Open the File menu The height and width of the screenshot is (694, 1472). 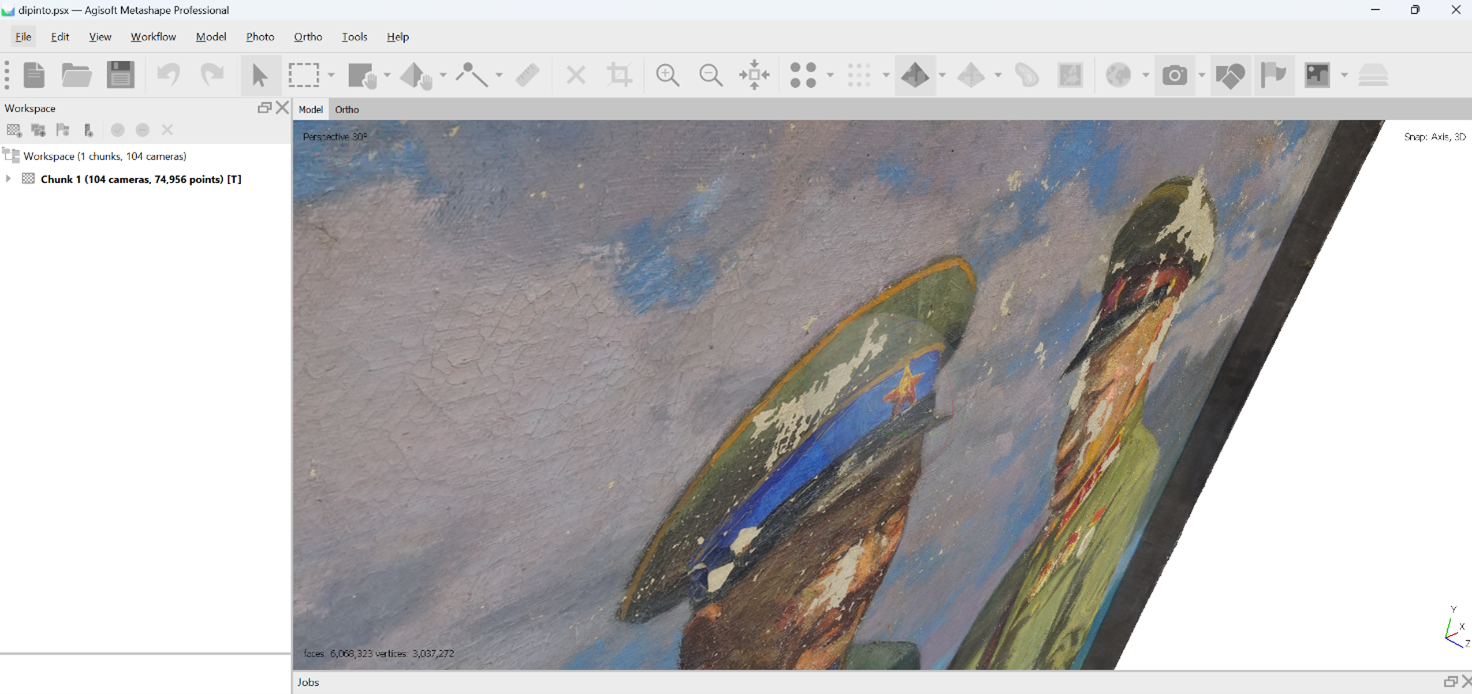pyautogui.click(x=23, y=37)
